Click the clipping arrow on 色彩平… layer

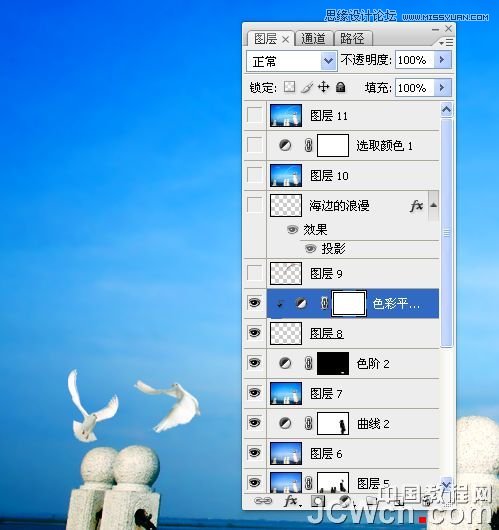click(280, 304)
